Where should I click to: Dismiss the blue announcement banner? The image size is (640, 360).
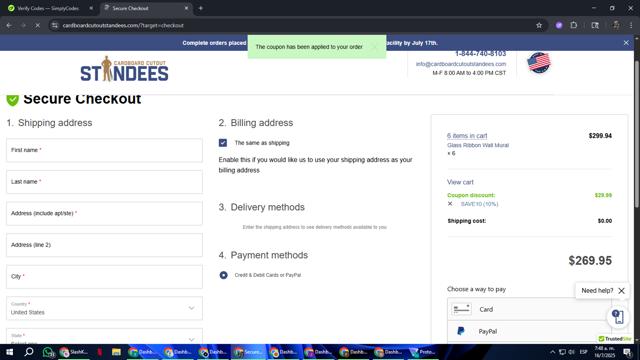626,42
